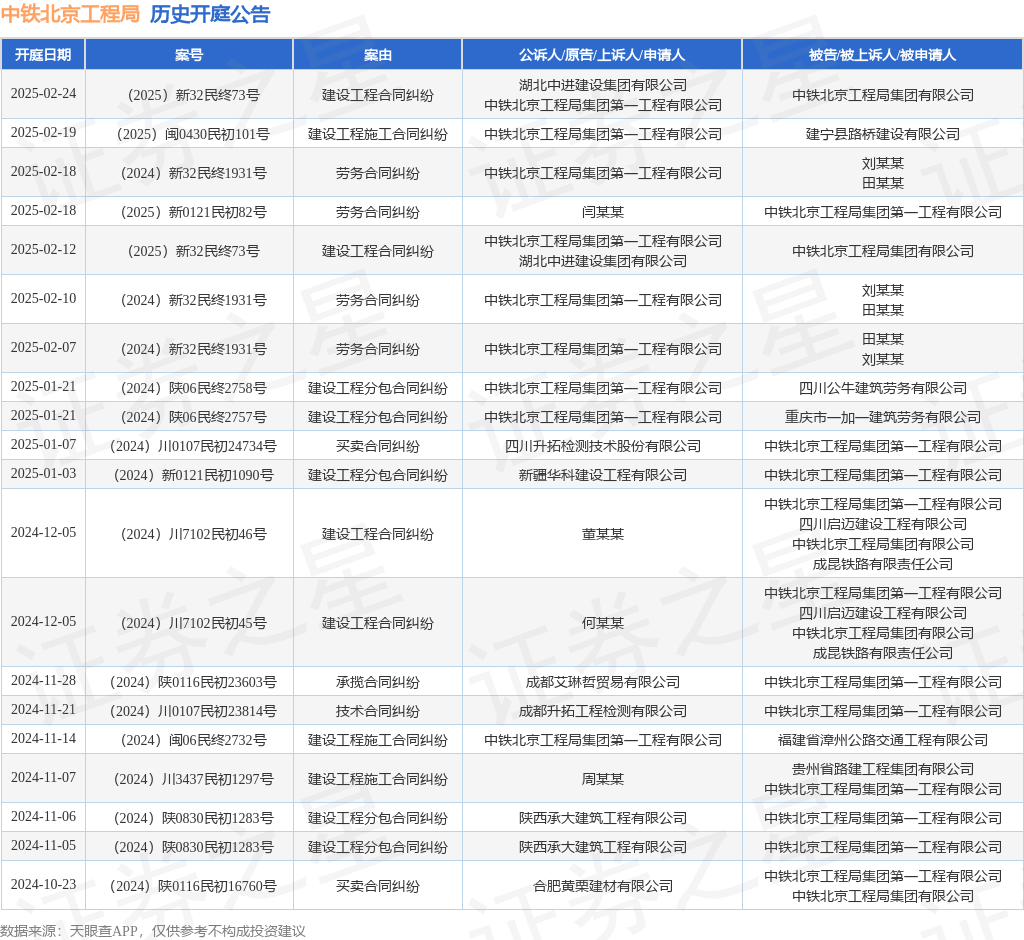
Task: Select date cell 2024-11-14
Action: [43, 739]
